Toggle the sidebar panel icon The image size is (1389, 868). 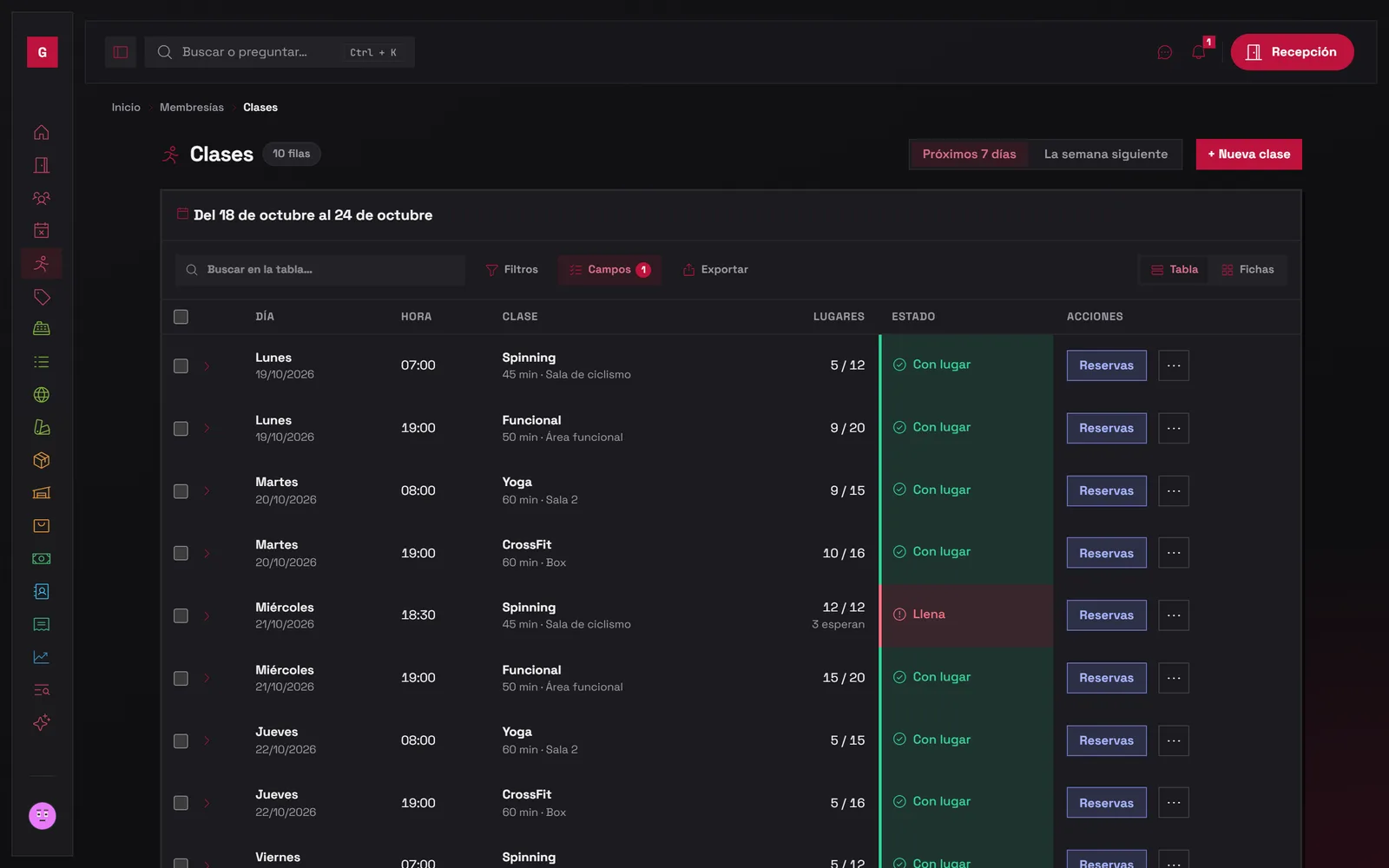tap(121, 52)
